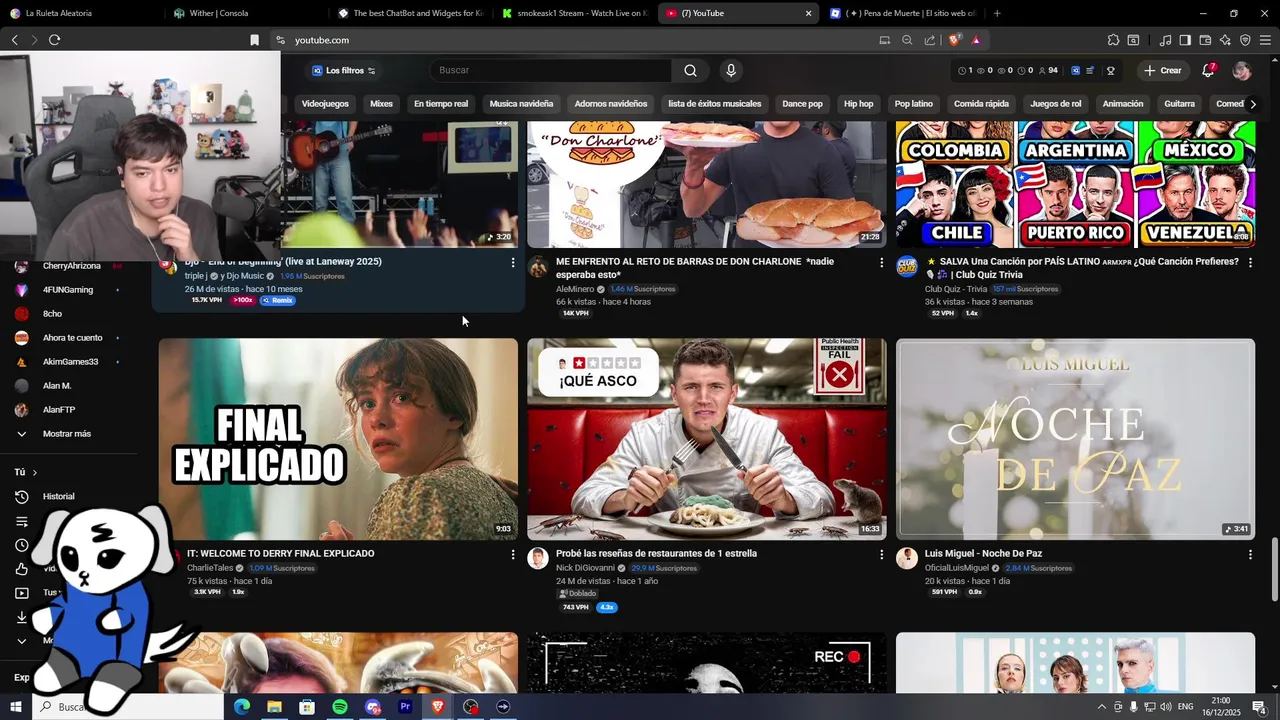Open the watch later clock icon in sidebar

click(21, 545)
